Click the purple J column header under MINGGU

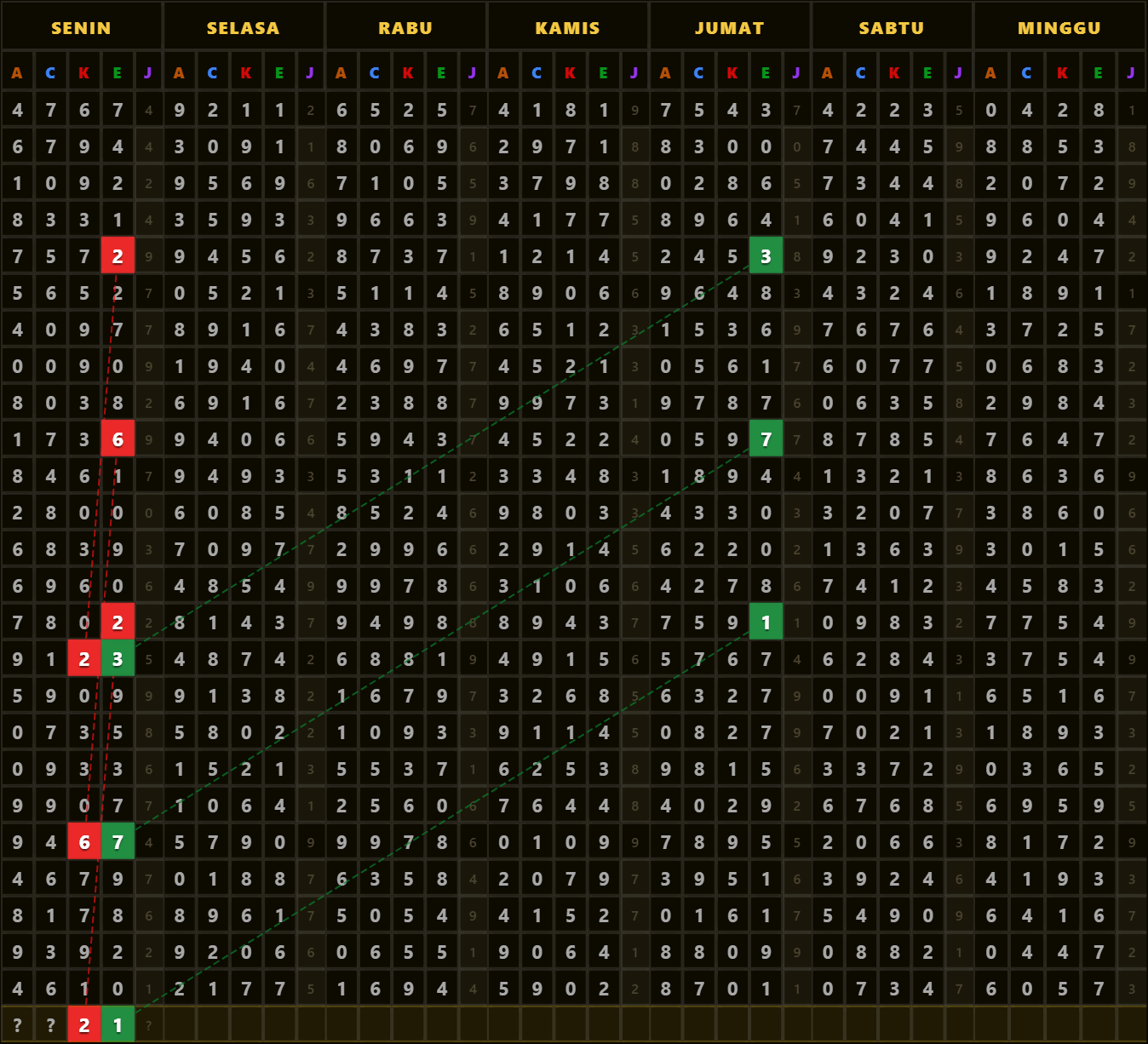click(x=1131, y=72)
